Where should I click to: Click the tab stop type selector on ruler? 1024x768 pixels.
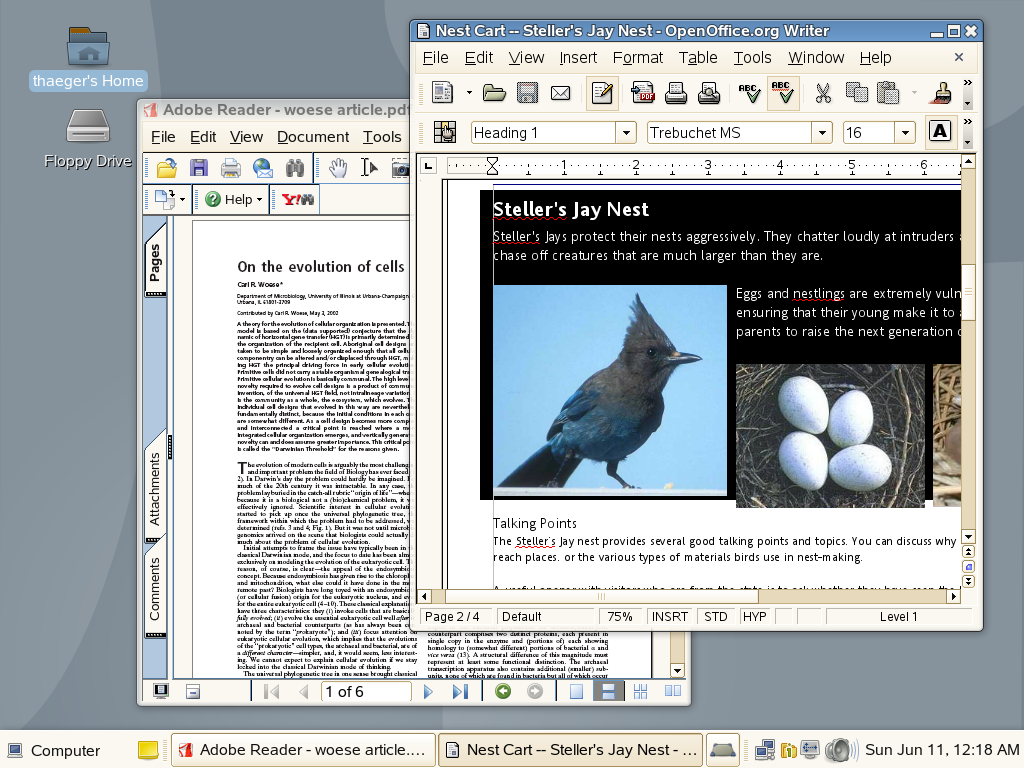pos(428,166)
